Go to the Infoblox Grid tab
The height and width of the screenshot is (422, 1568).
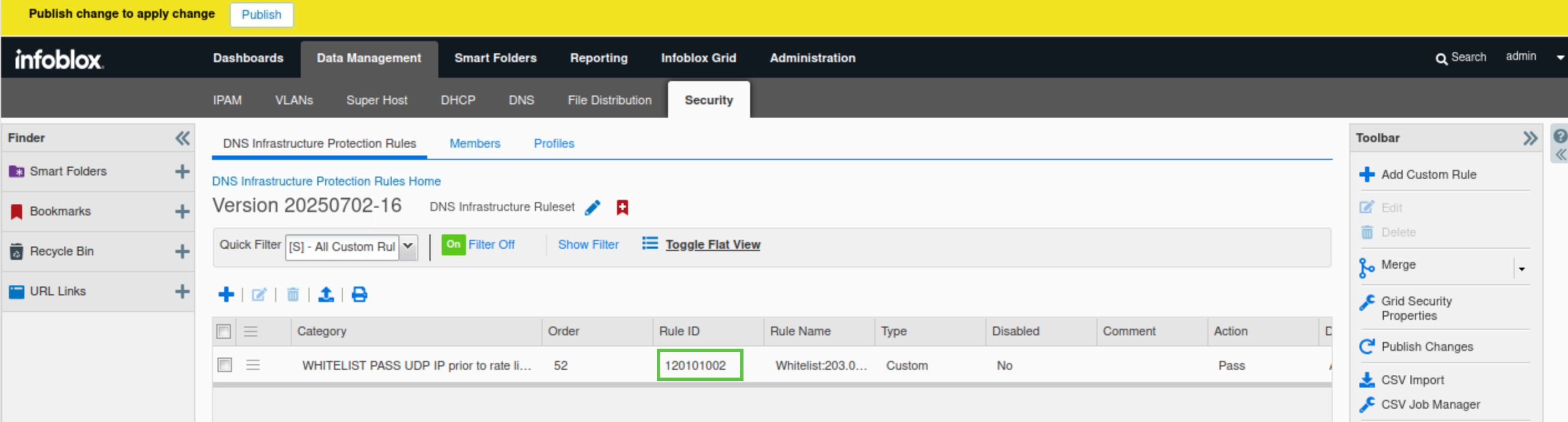pyautogui.click(x=698, y=58)
